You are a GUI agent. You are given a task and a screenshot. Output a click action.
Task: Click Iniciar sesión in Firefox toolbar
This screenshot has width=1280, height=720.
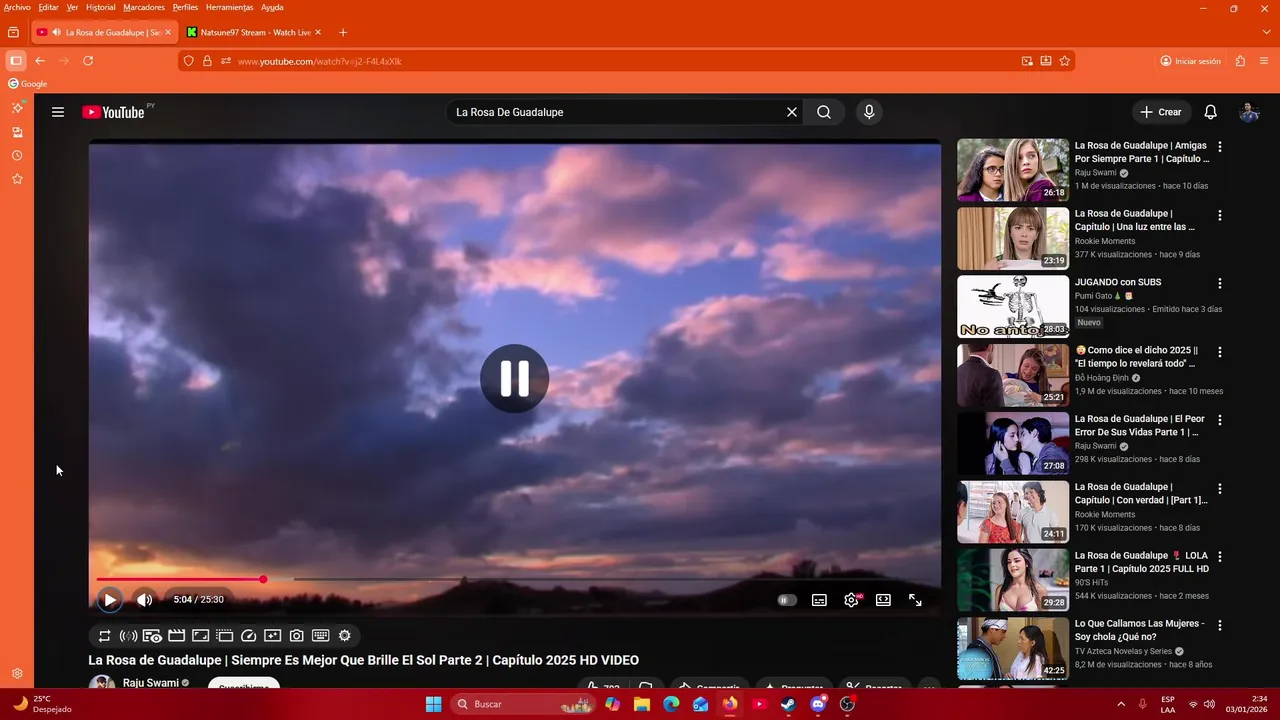[1190, 61]
